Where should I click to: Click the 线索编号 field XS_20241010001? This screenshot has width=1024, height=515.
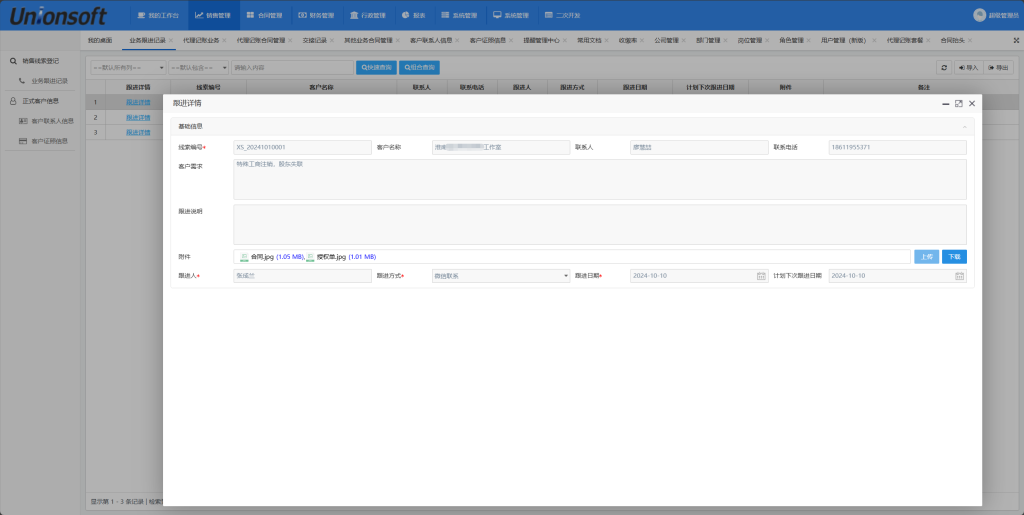pos(302,148)
